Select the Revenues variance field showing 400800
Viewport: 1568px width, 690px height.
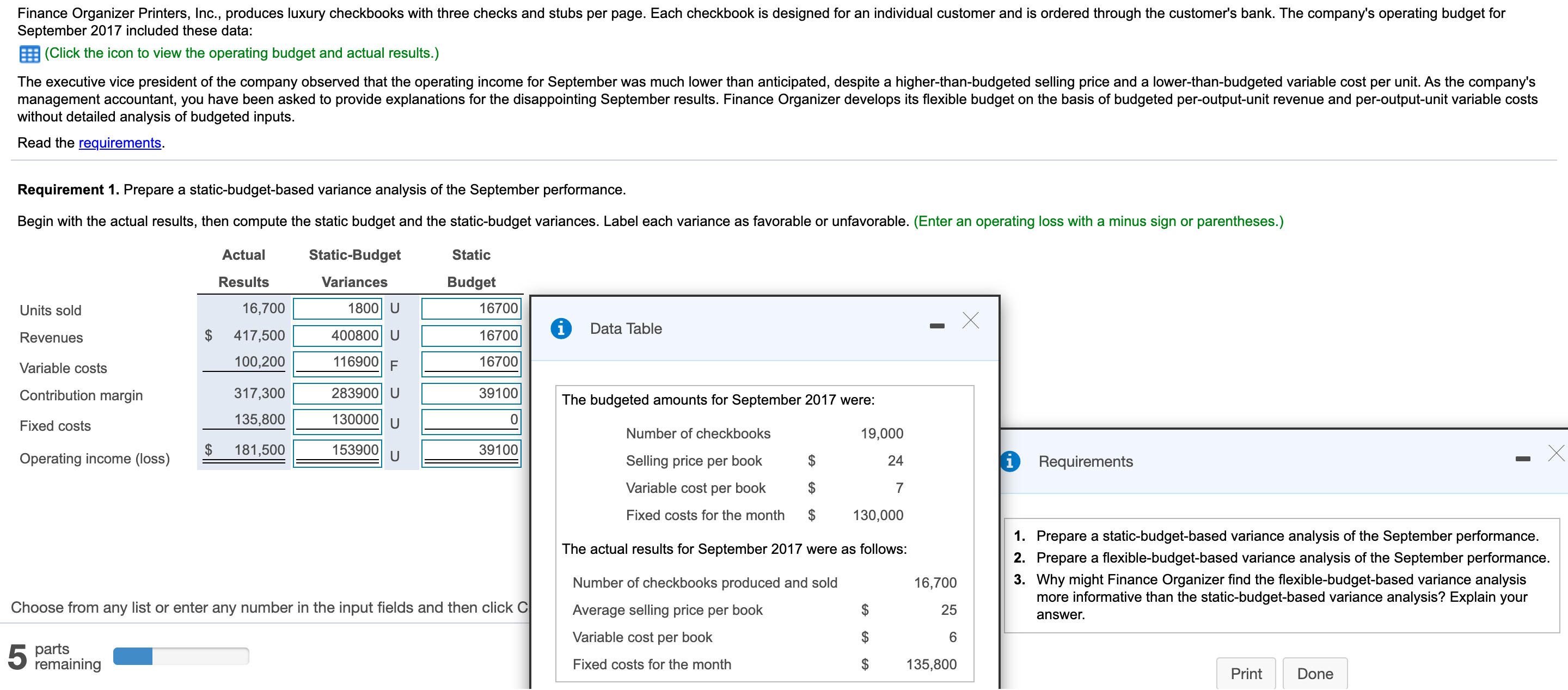[337, 335]
